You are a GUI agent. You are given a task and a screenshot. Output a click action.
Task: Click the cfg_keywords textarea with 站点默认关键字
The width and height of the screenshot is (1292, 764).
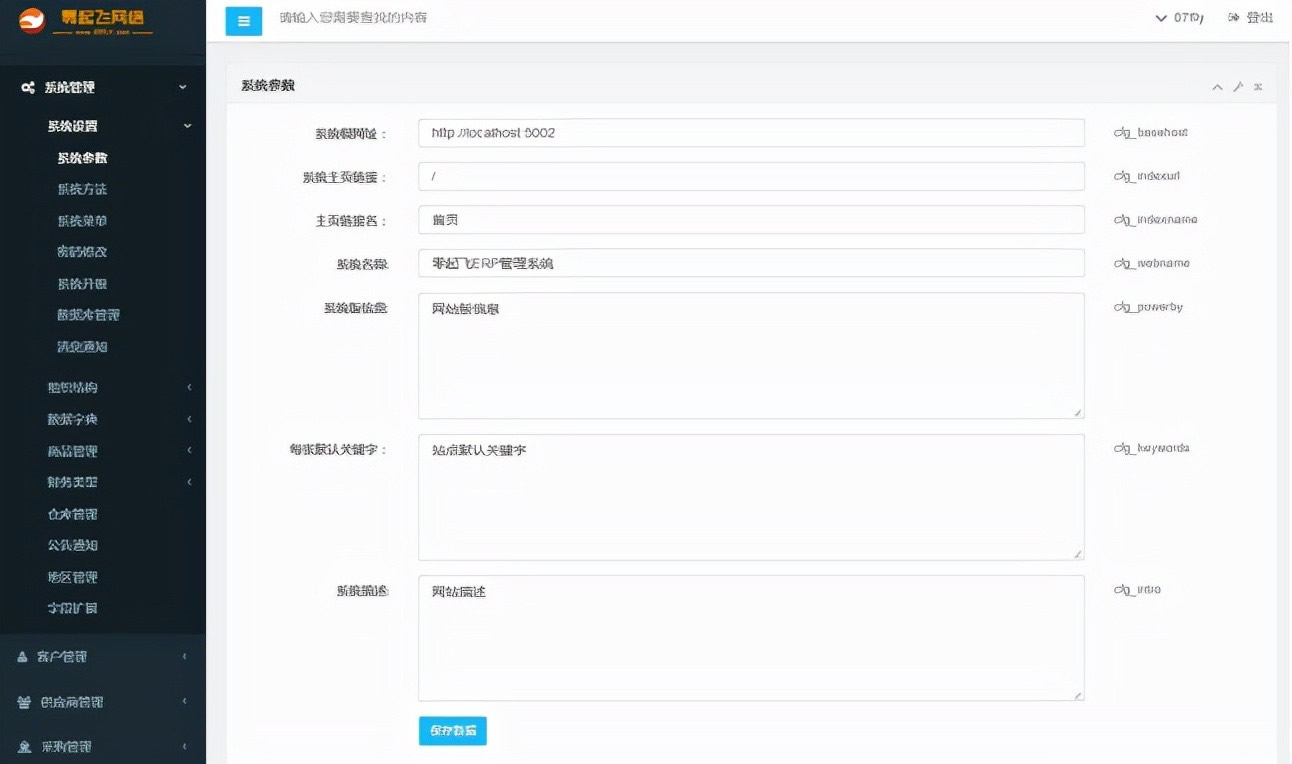[751, 497]
